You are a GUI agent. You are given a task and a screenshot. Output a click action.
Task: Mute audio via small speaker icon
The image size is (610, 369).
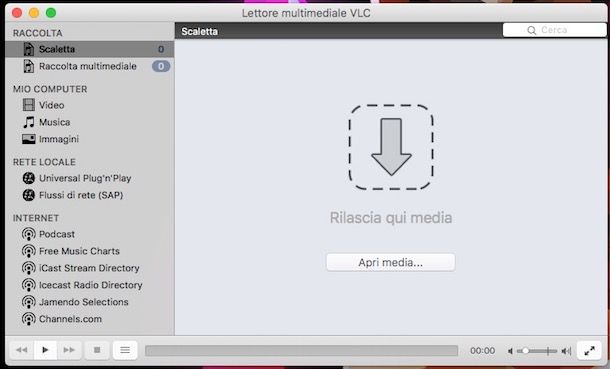coord(510,351)
